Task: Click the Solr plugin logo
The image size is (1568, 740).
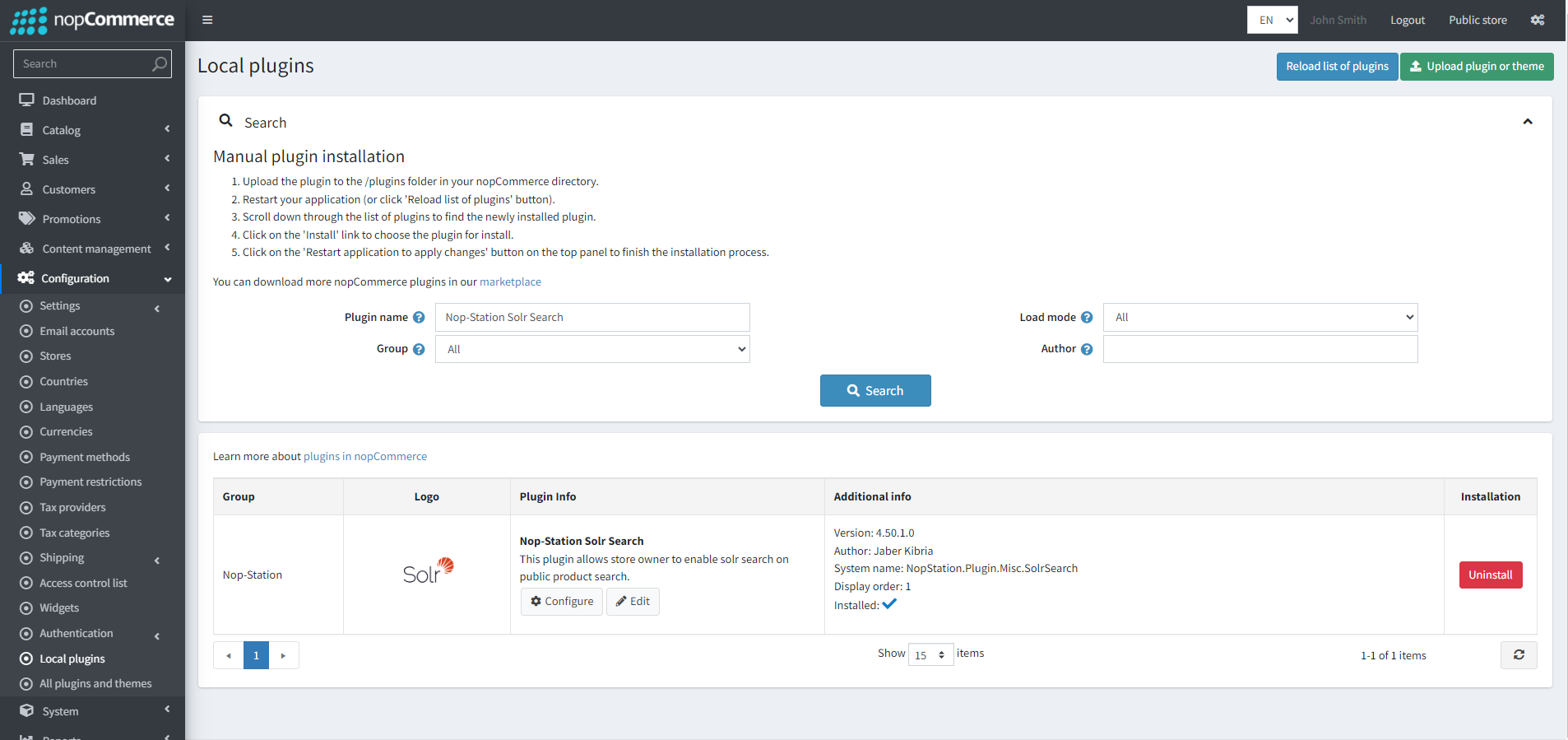Action: (428, 570)
